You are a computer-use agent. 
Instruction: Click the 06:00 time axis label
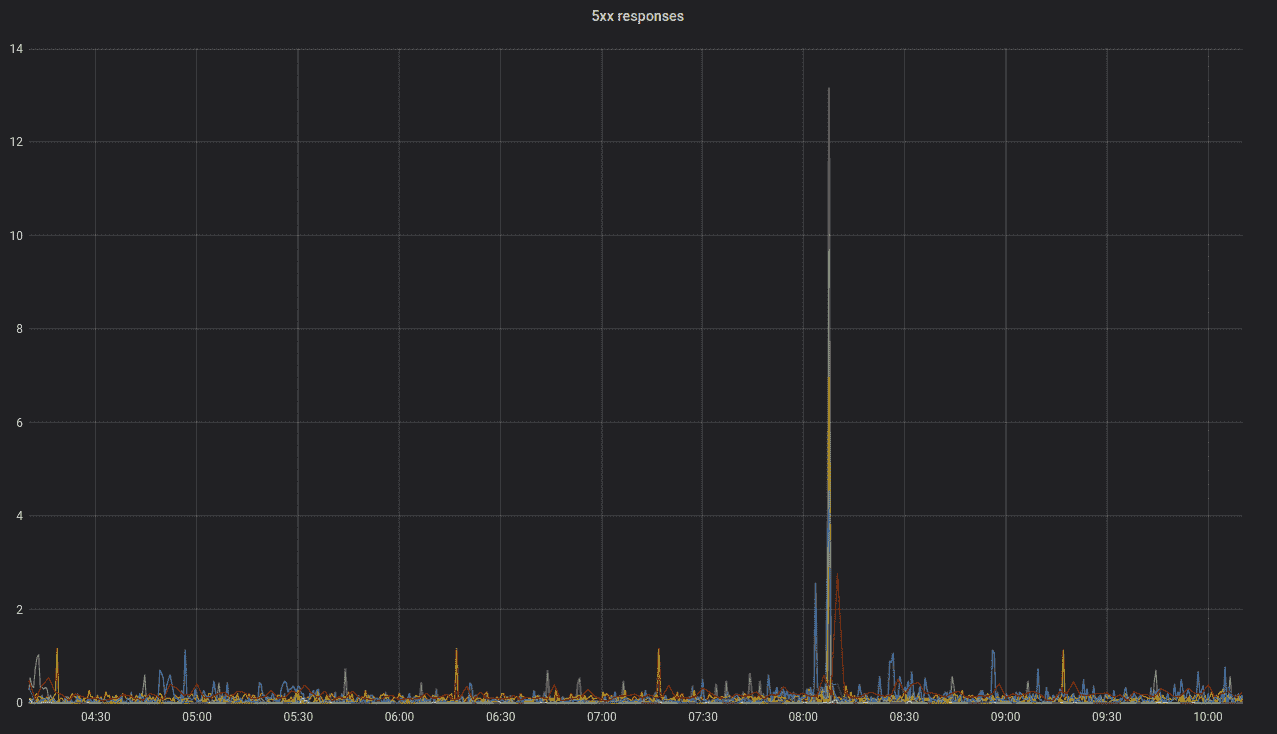(x=399, y=717)
